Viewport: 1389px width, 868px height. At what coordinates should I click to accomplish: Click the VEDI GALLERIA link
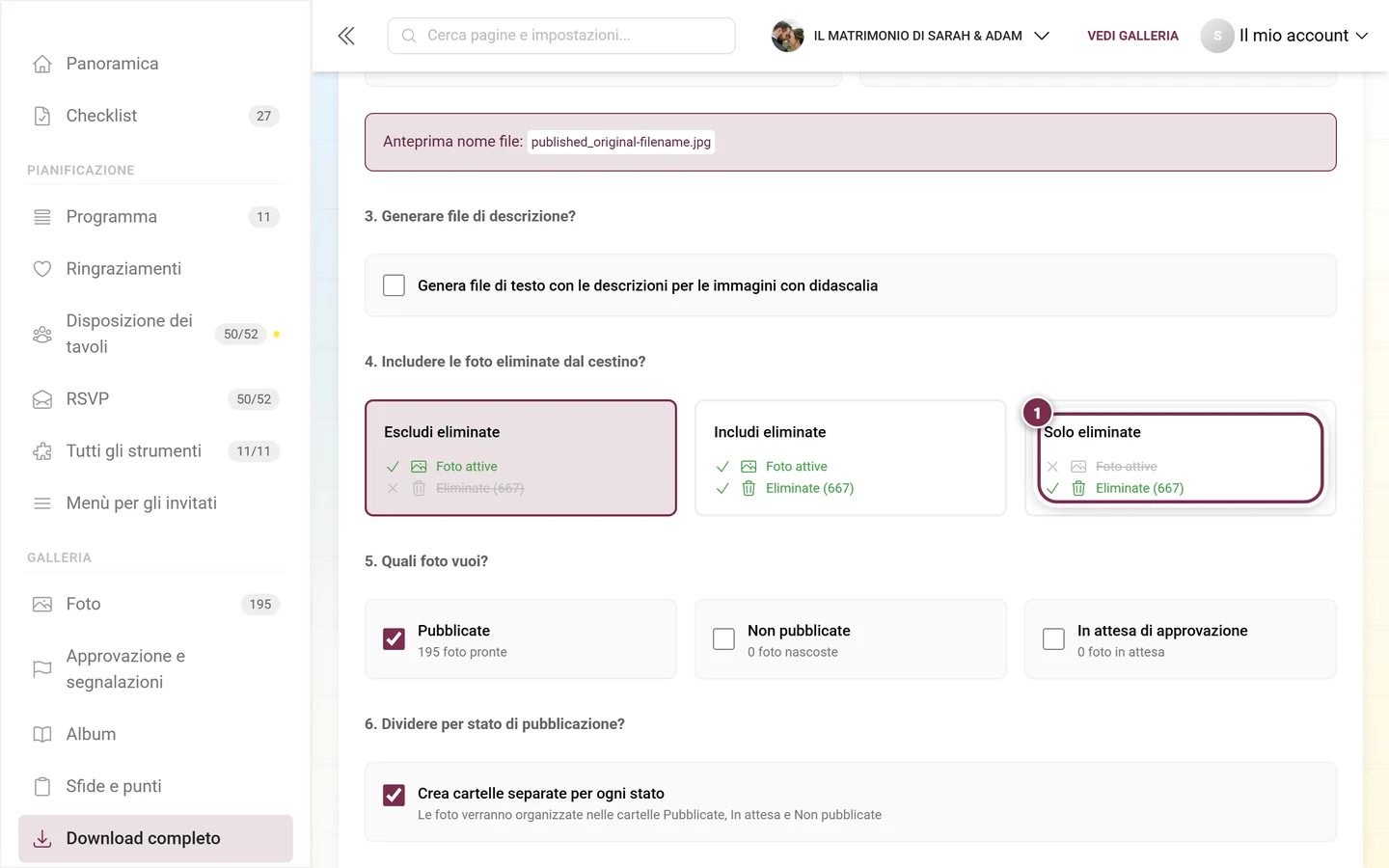tap(1132, 36)
